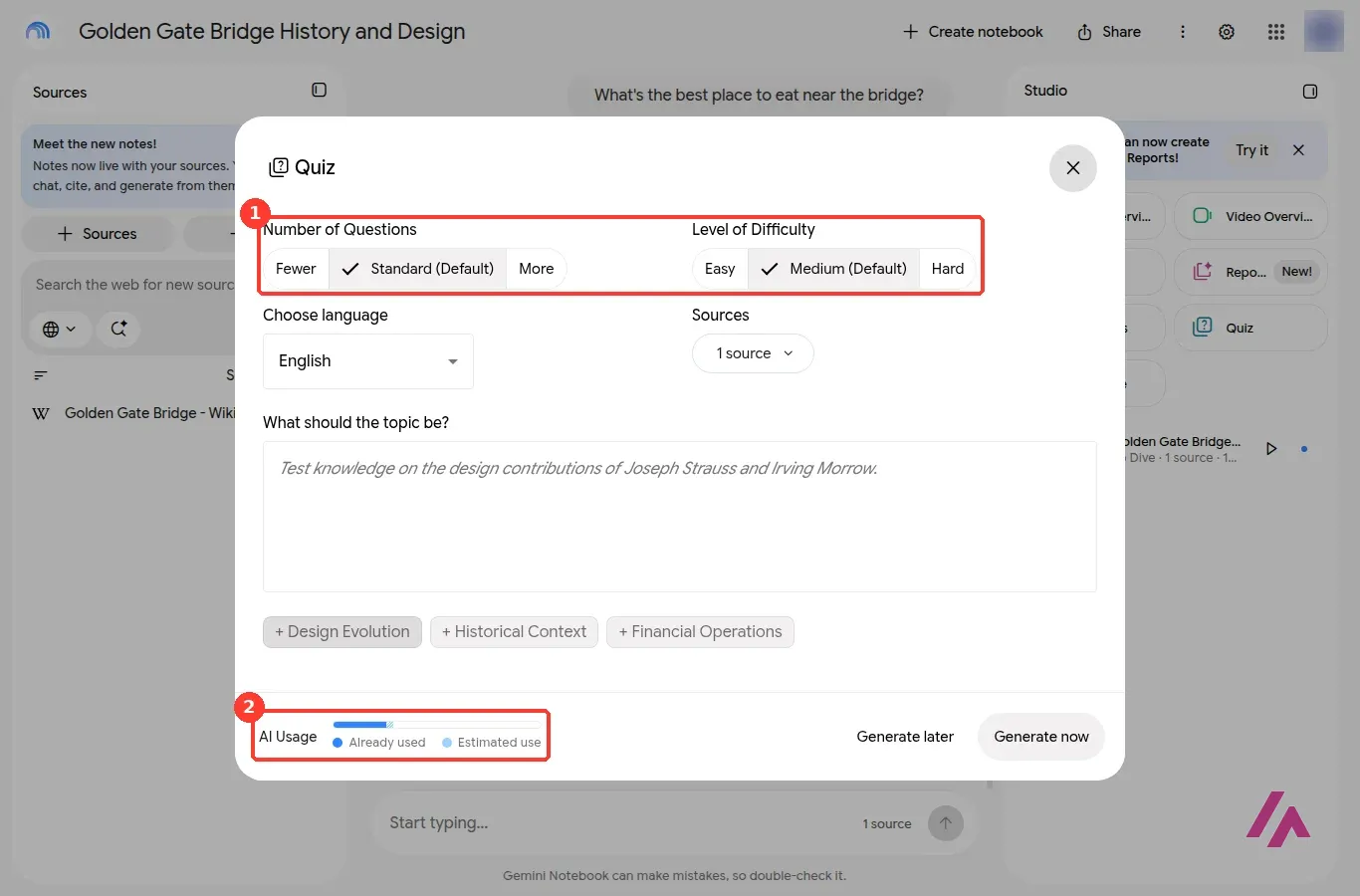Open the three-dot more options menu
Viewport: 1360px width, 896px height.
point(1183,32)
